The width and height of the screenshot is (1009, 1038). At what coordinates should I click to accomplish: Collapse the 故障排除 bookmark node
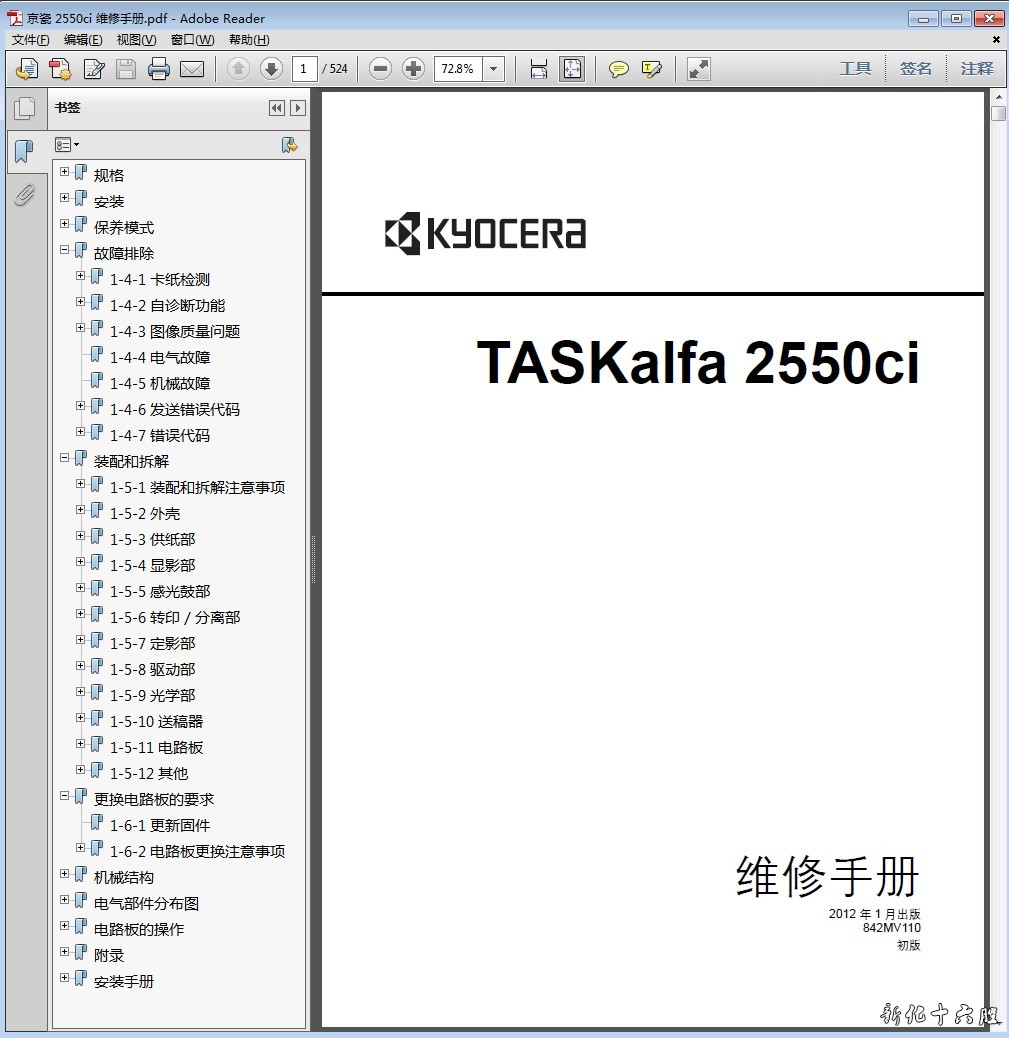[65, 251]
